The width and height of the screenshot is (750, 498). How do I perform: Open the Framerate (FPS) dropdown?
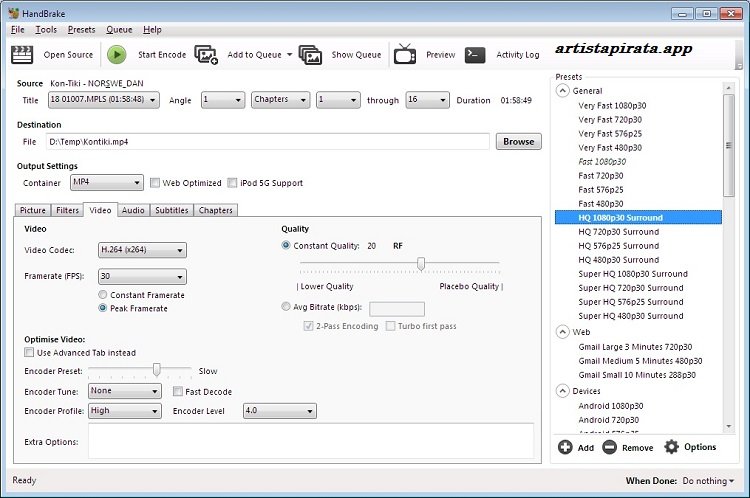click(x=142, y=277)
